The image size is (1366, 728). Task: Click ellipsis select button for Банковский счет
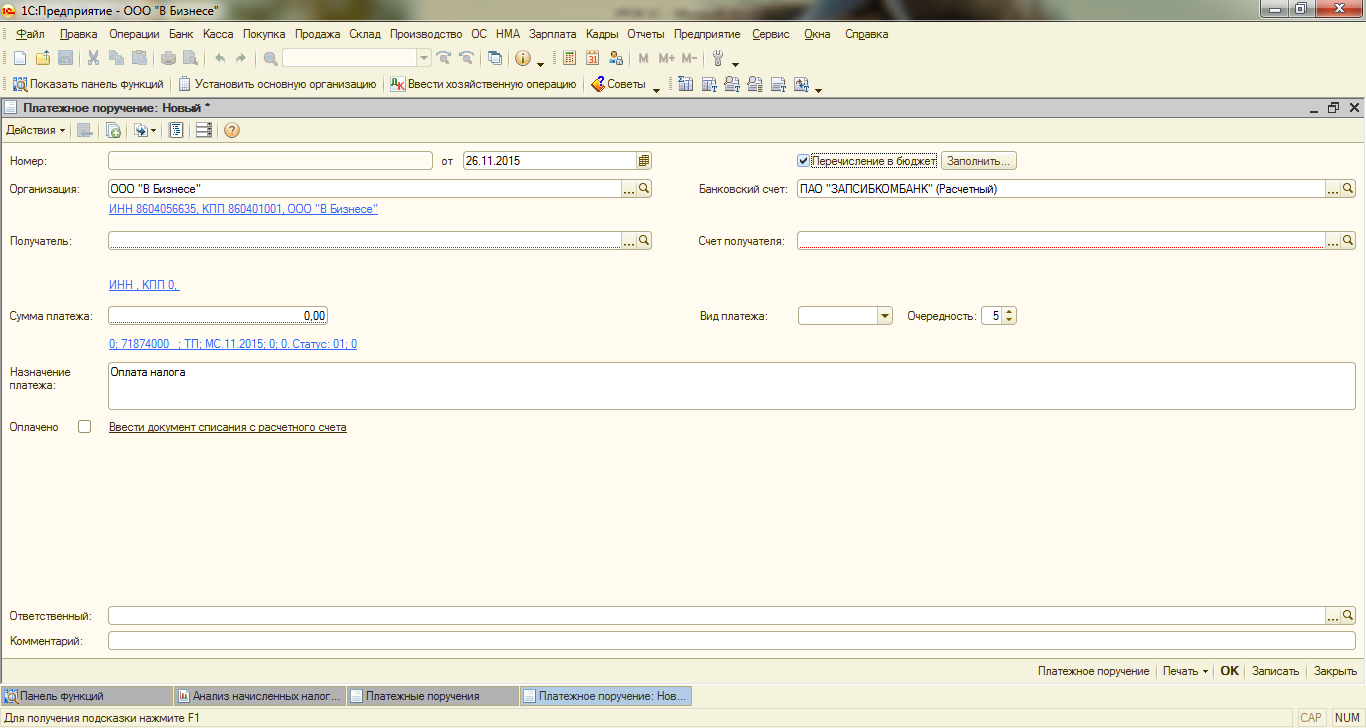(1333, 188)
